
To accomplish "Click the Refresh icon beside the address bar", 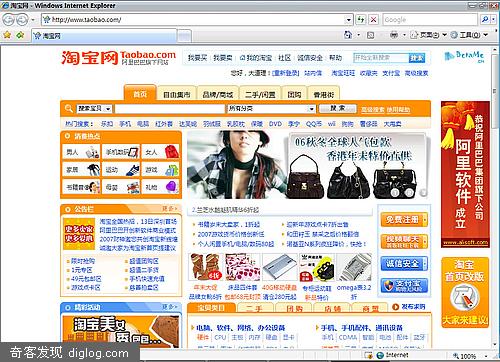I will [x=361, y=20].
